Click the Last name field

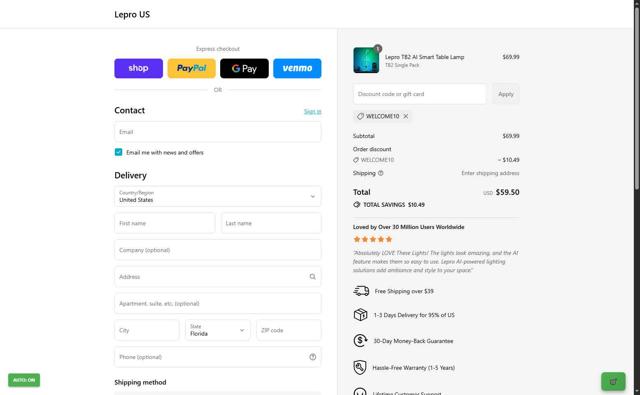coord(271,223)
